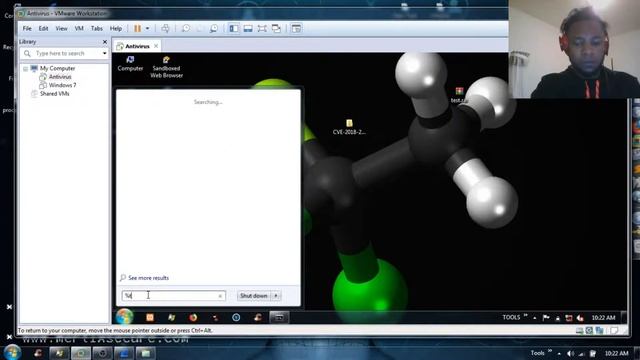Switch to Unity mode icon
The height and width of the screenshot is (360, 640).
tap(276, 29)
